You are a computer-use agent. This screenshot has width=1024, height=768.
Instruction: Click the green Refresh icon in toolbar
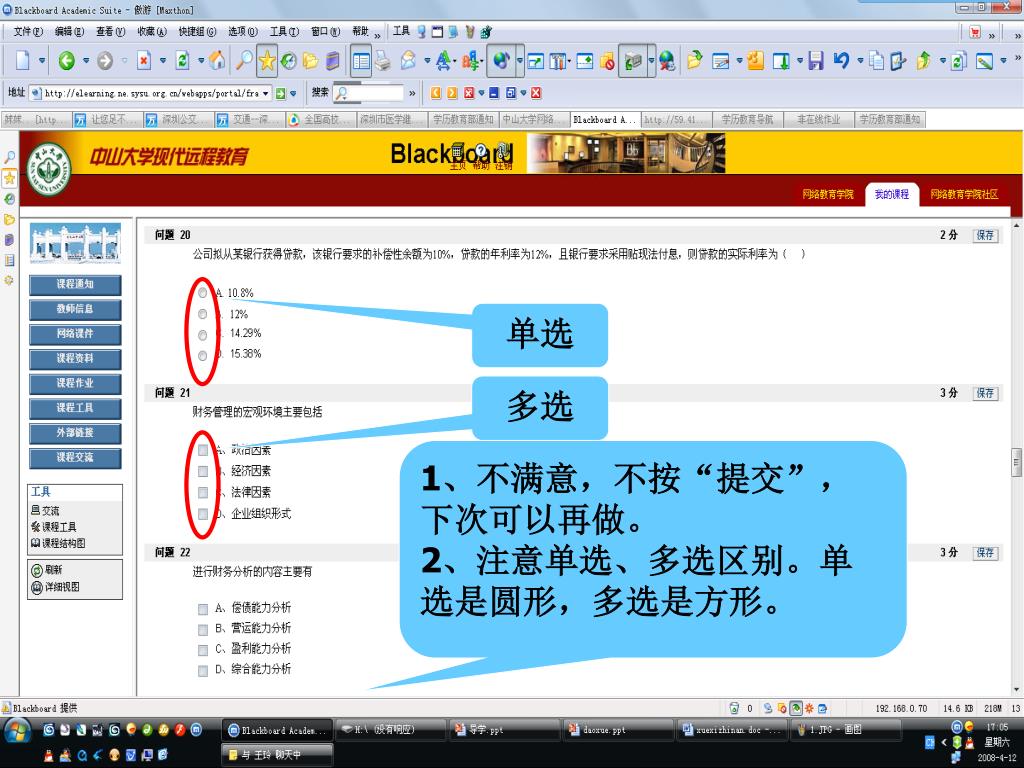(x=182, y=61)
